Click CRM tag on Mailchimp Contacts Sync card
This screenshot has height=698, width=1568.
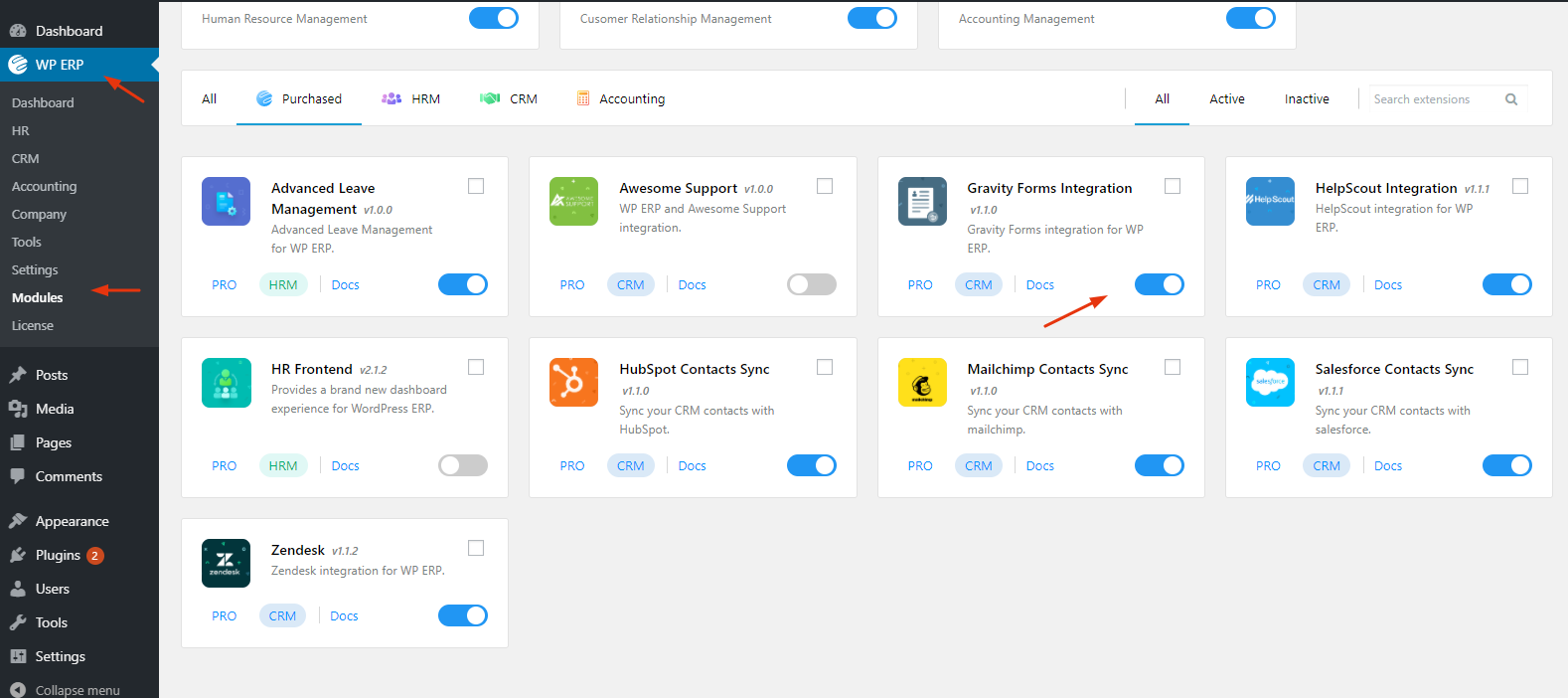(x=979, y=465)
